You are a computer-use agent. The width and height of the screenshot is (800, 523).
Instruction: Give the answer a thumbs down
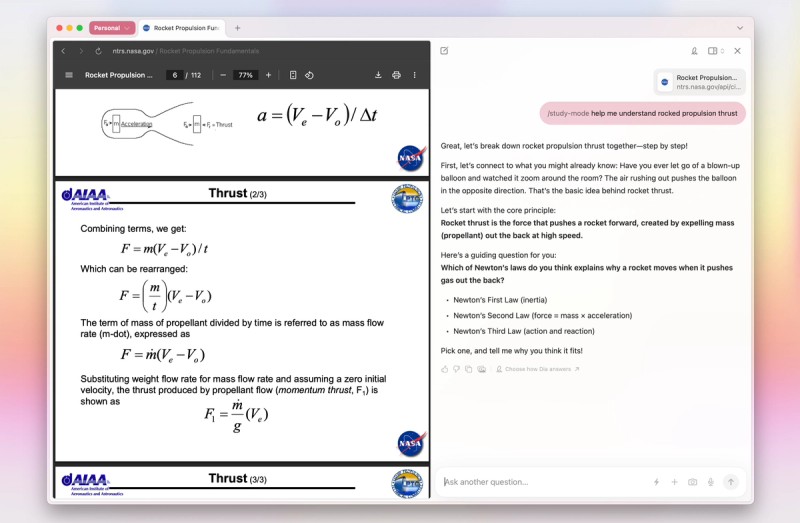[x=457, y=369]
